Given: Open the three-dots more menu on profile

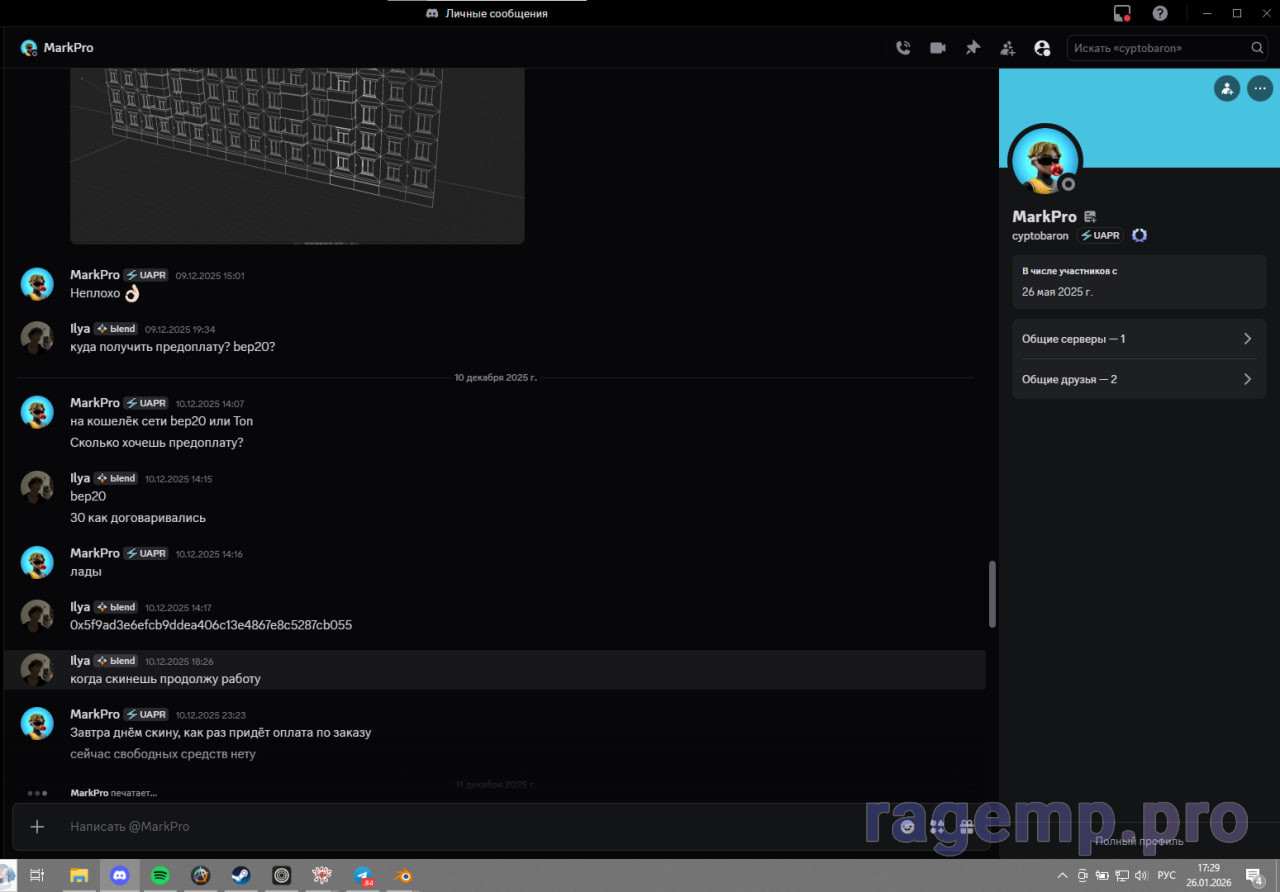Looking at the screenshot, I should pos(1258,88).
